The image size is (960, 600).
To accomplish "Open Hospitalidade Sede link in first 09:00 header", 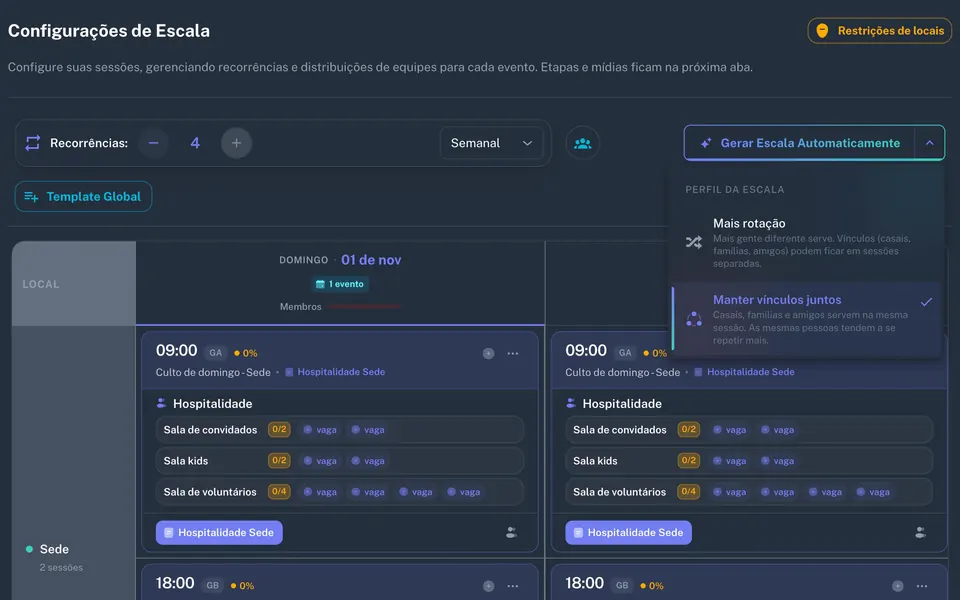I will tap(335, 372).
